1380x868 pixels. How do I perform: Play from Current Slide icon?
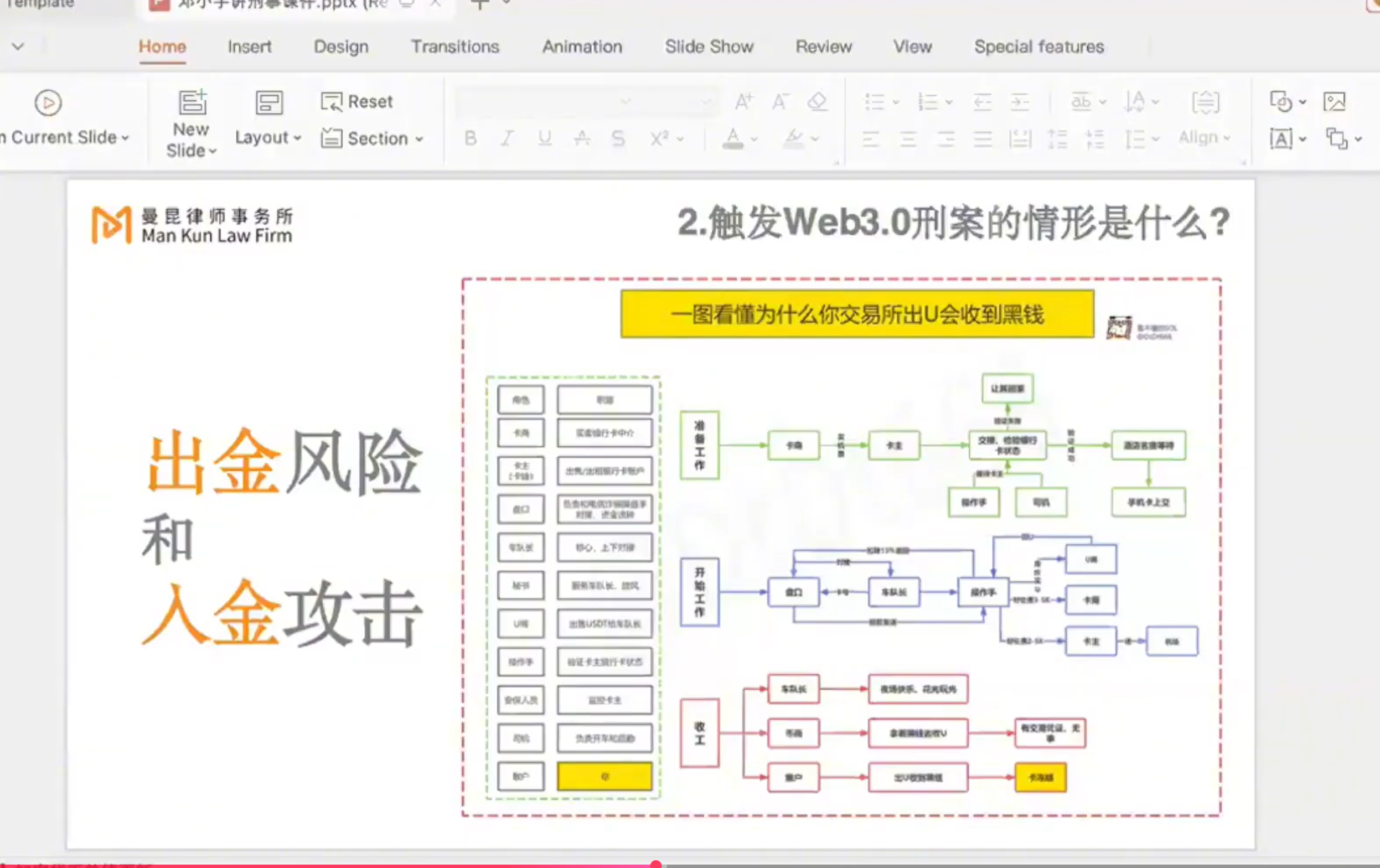(48, 103)
